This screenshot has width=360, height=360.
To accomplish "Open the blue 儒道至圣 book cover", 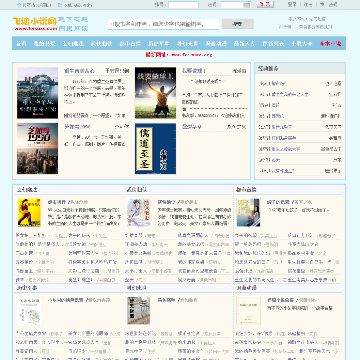I will pyautogui.click(x=155, y=149).
